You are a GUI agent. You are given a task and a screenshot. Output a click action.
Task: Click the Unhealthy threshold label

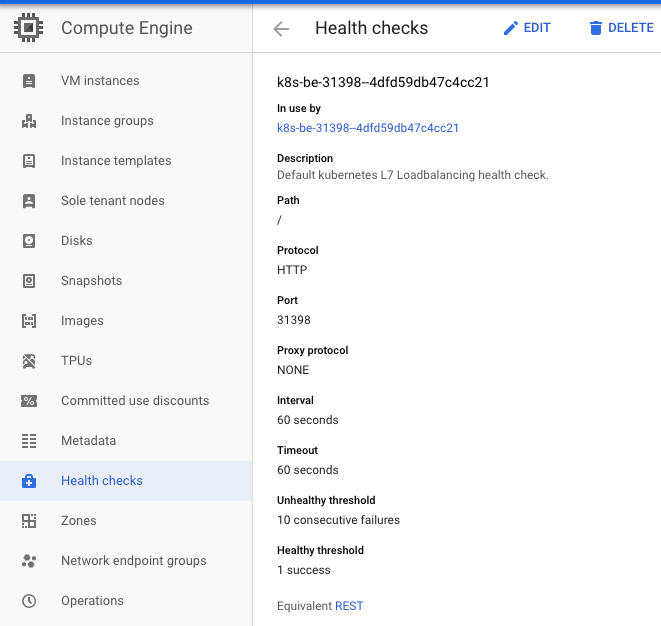point(326,500)
